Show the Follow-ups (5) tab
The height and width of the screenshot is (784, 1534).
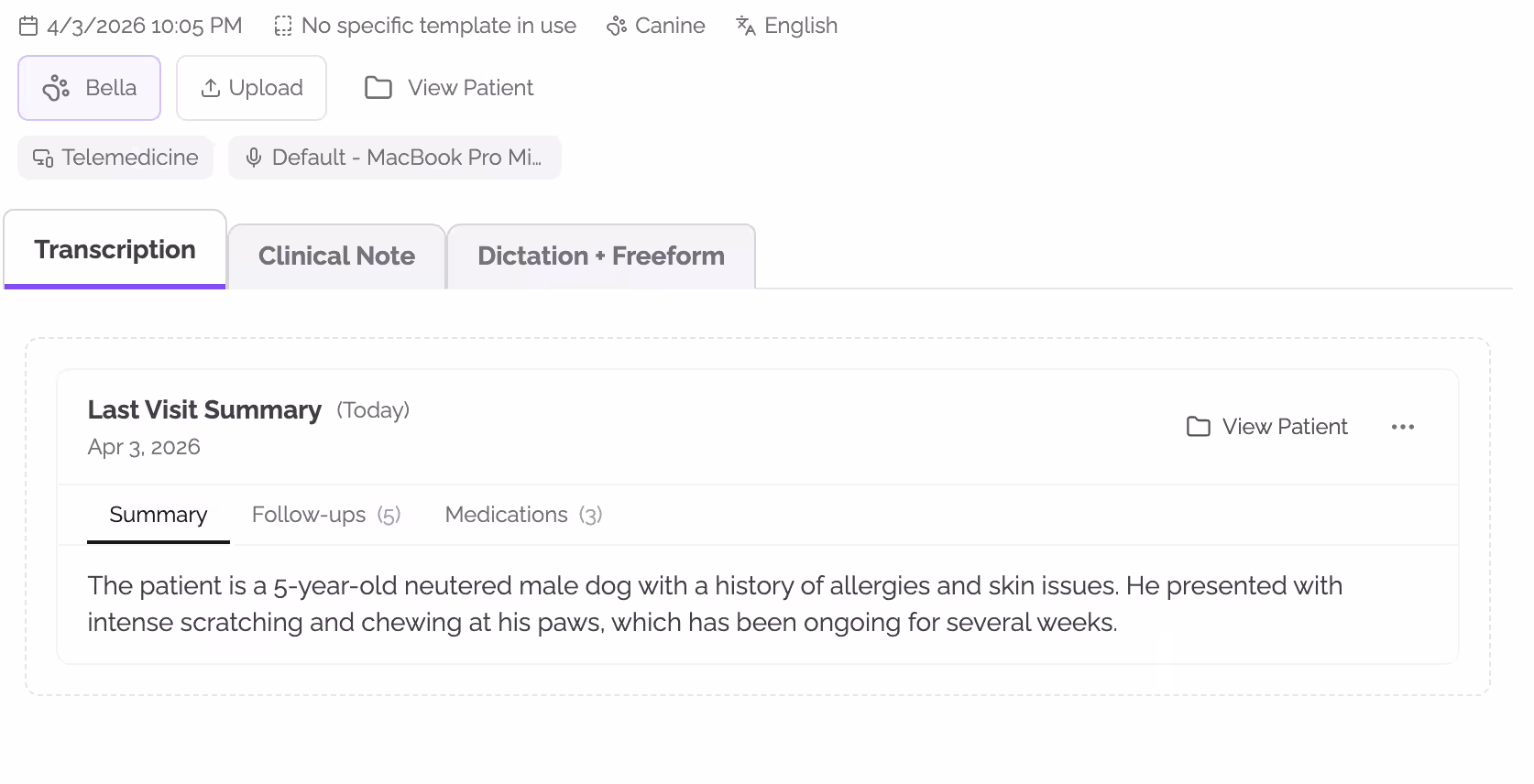pyautogui.click(x=326, y=515)
